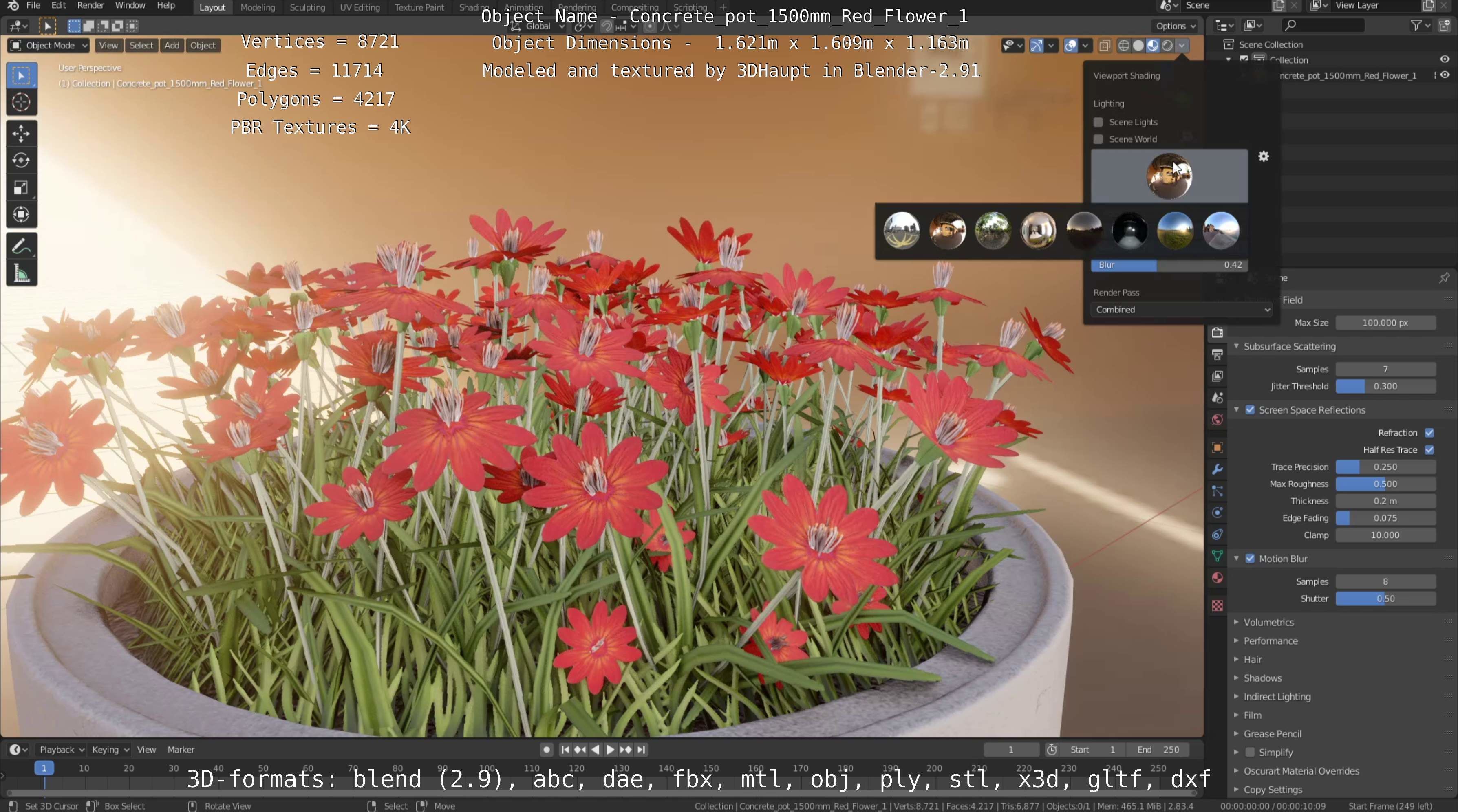Pick the Scale tool
The image size is (1458, 812).
22,188
